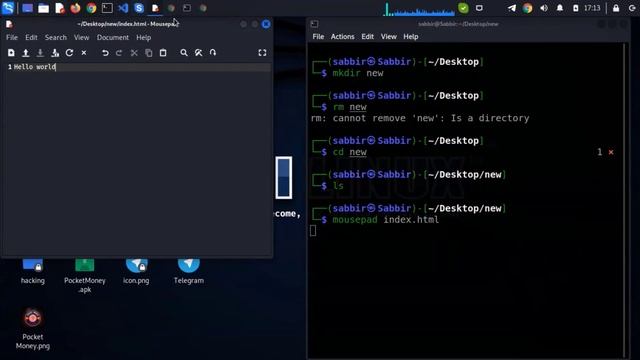Image resolution: width=640 pixels, height=360 pixels.
Task: Click the 'mkdir new' command in terminal
Action: 358,73
